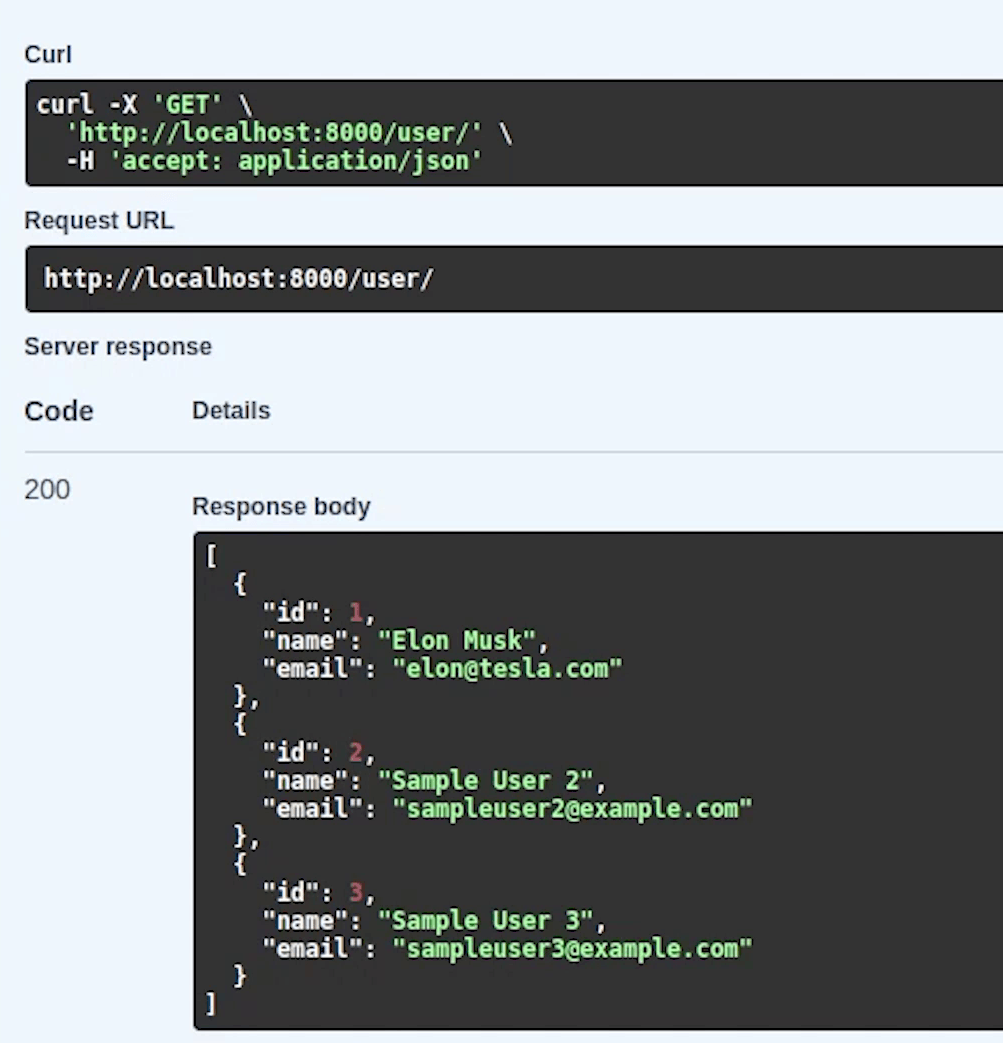The width and height of the screenshot is (1003, 1043).
Task: Click the Details column header
Action: [231, 411]
